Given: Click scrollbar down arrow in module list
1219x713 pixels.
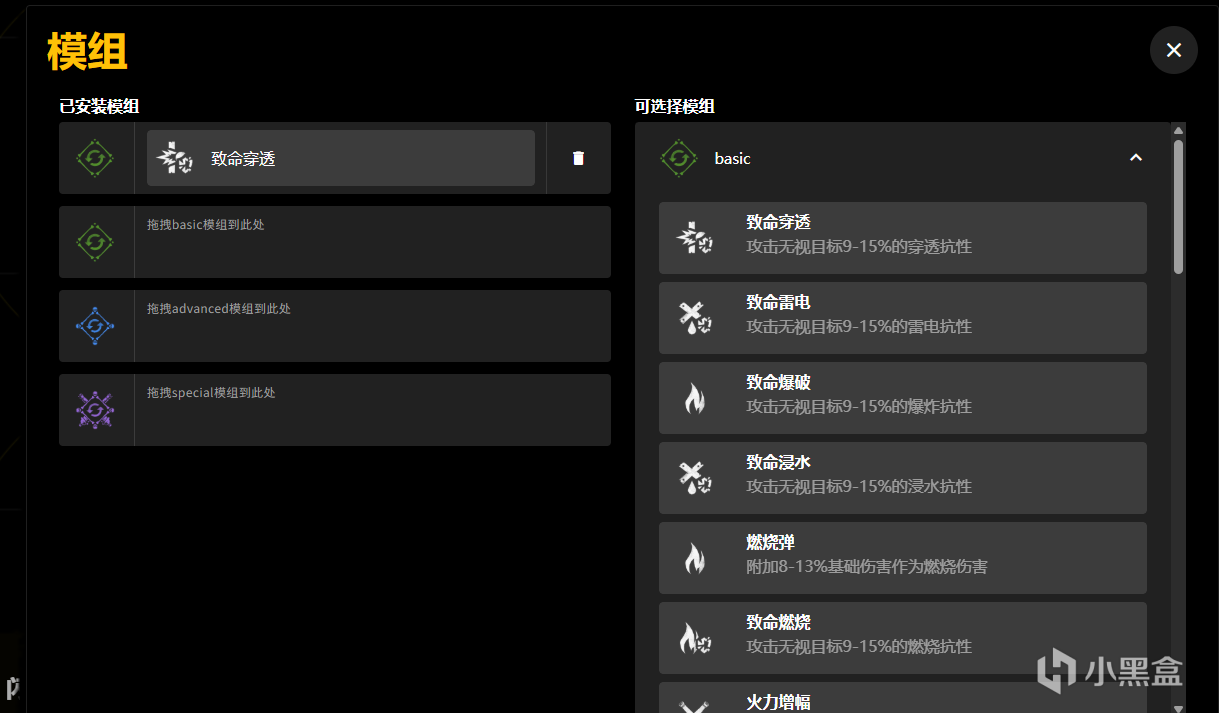Looking at the screenshot, I should point(1178,706).
